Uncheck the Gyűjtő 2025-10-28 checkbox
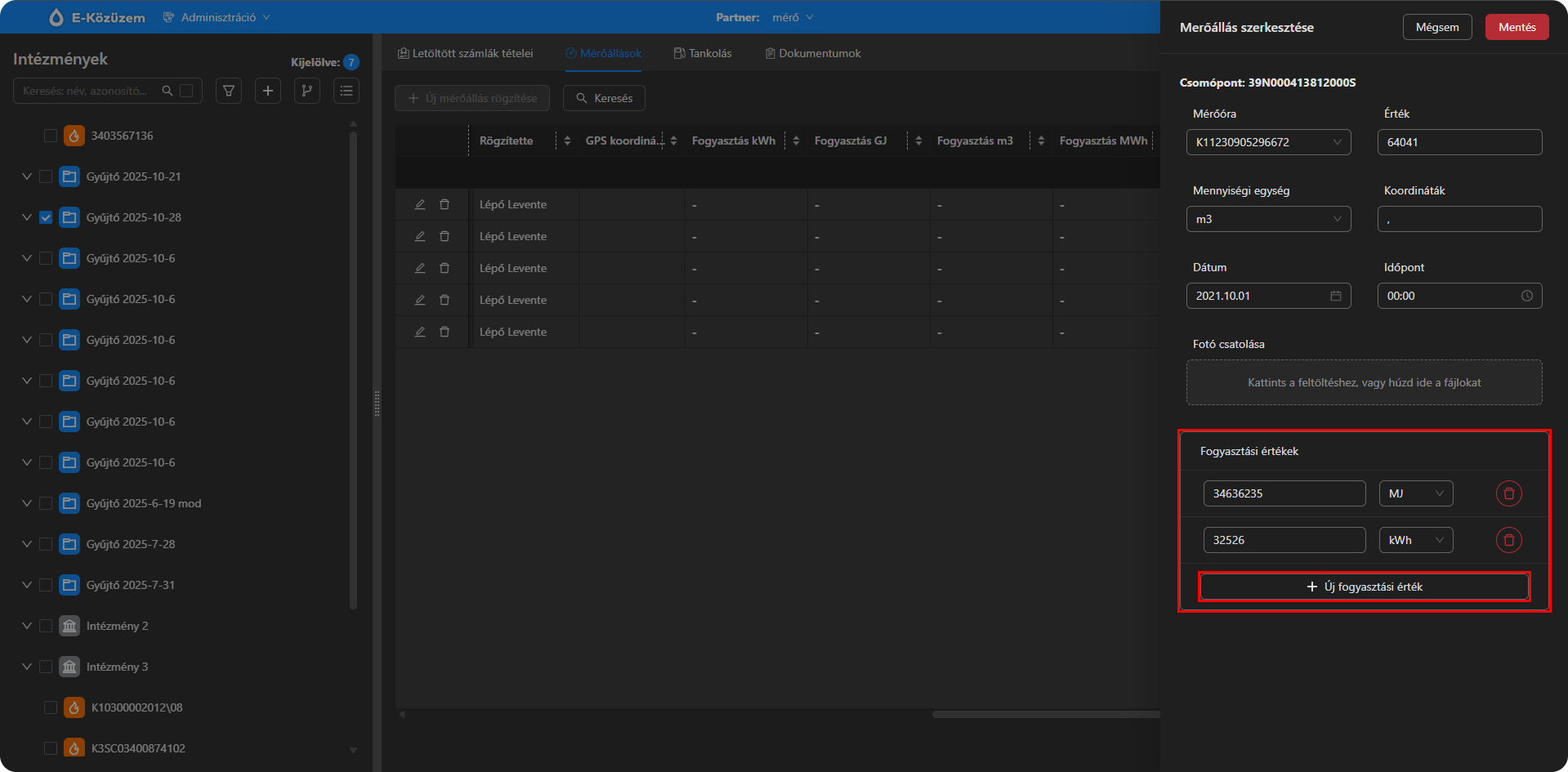This screenshot has width=1568, height=772. pos(46,217)
